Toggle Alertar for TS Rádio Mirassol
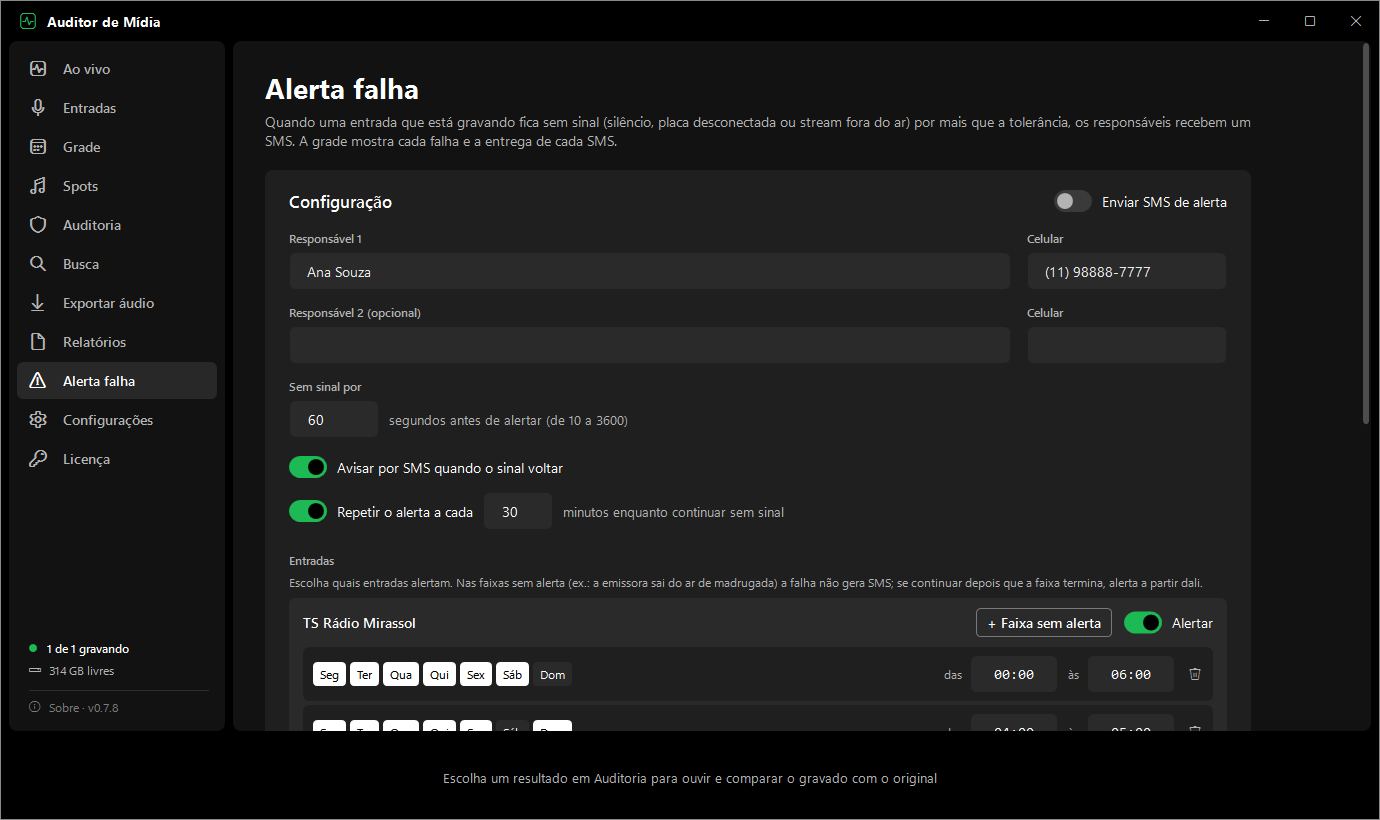Viewport: 1380px width, 820px height. click(x=1143, y=623)
